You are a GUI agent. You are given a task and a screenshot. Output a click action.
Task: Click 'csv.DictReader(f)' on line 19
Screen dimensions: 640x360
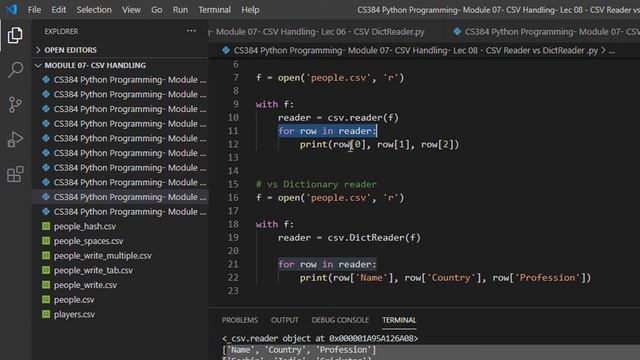[374, 238]
